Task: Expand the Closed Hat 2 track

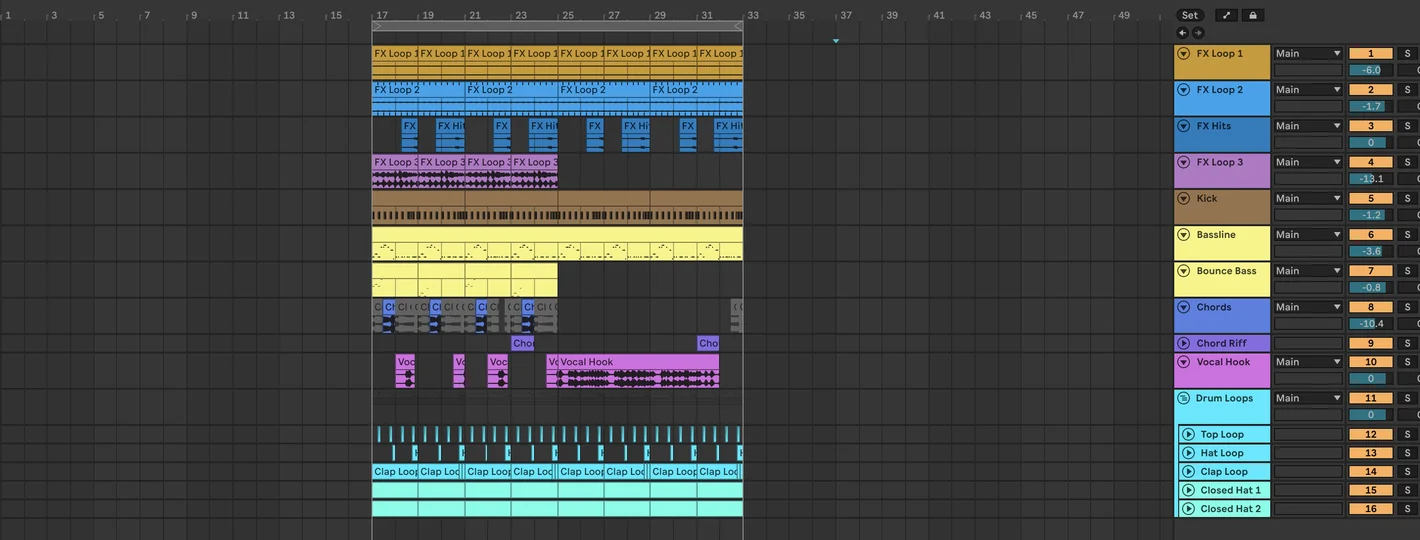Action: pyautogui.click(x=1189, y=509)
